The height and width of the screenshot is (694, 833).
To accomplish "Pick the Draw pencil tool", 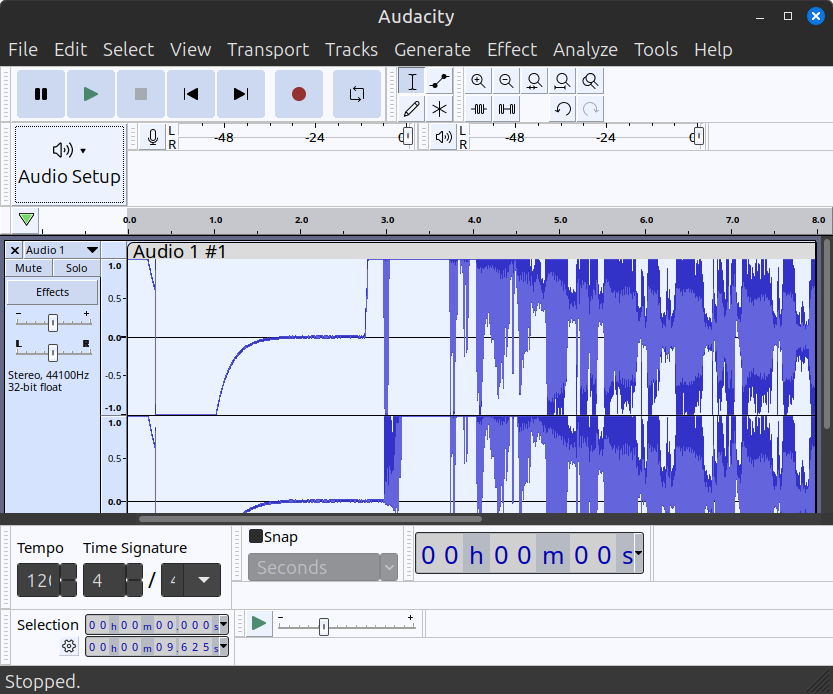I will pyautogui.click(x=412, y=109).
